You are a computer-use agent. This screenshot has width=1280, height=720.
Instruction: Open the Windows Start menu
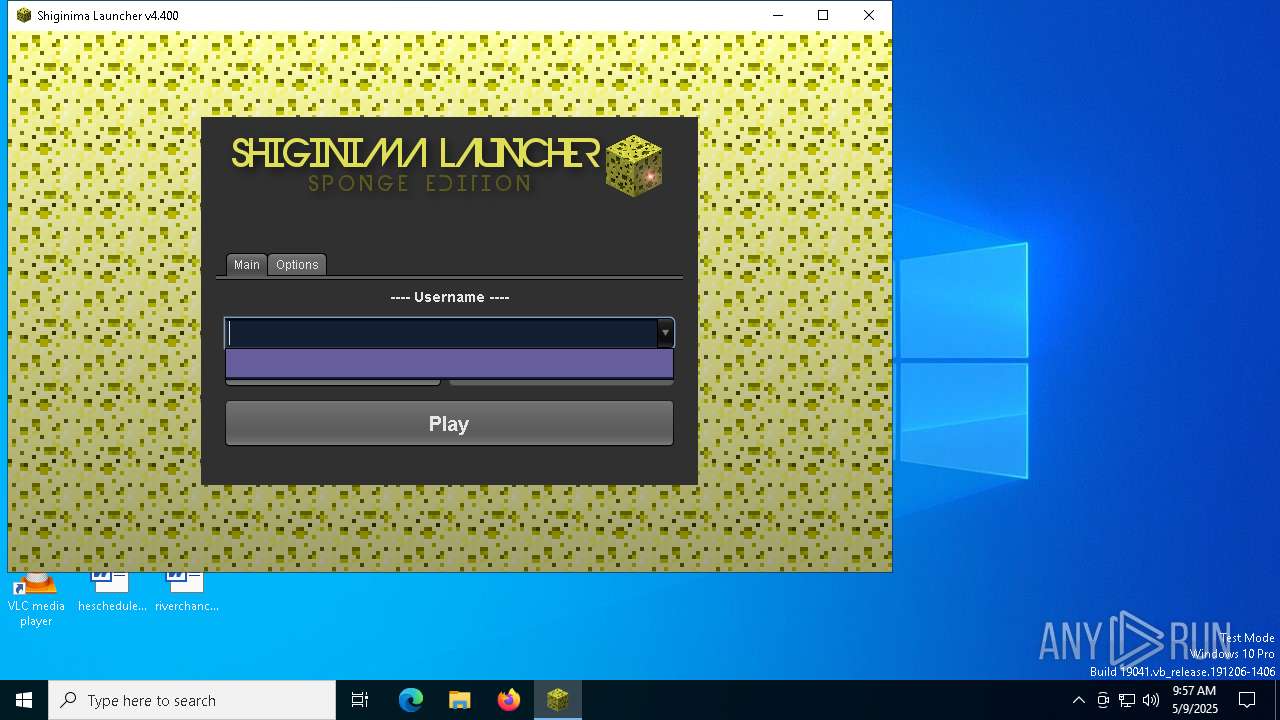(24, 700)
